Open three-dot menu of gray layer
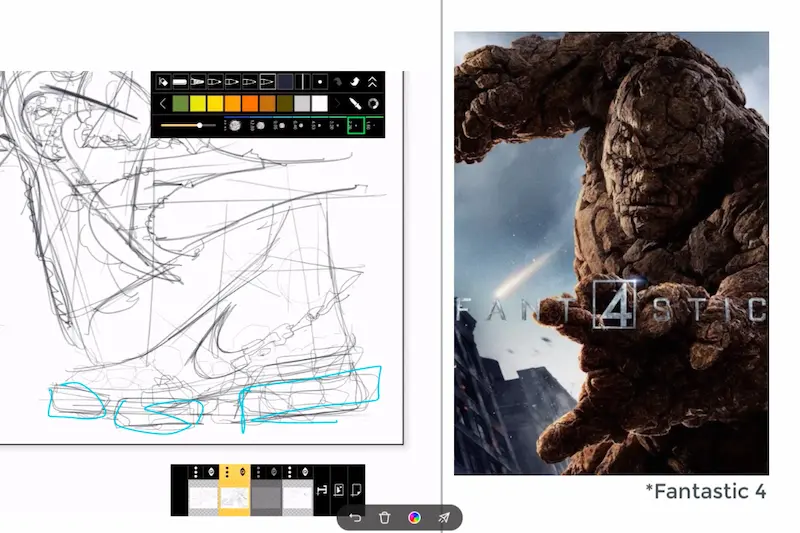800x533 pixels. click(259, 472)
